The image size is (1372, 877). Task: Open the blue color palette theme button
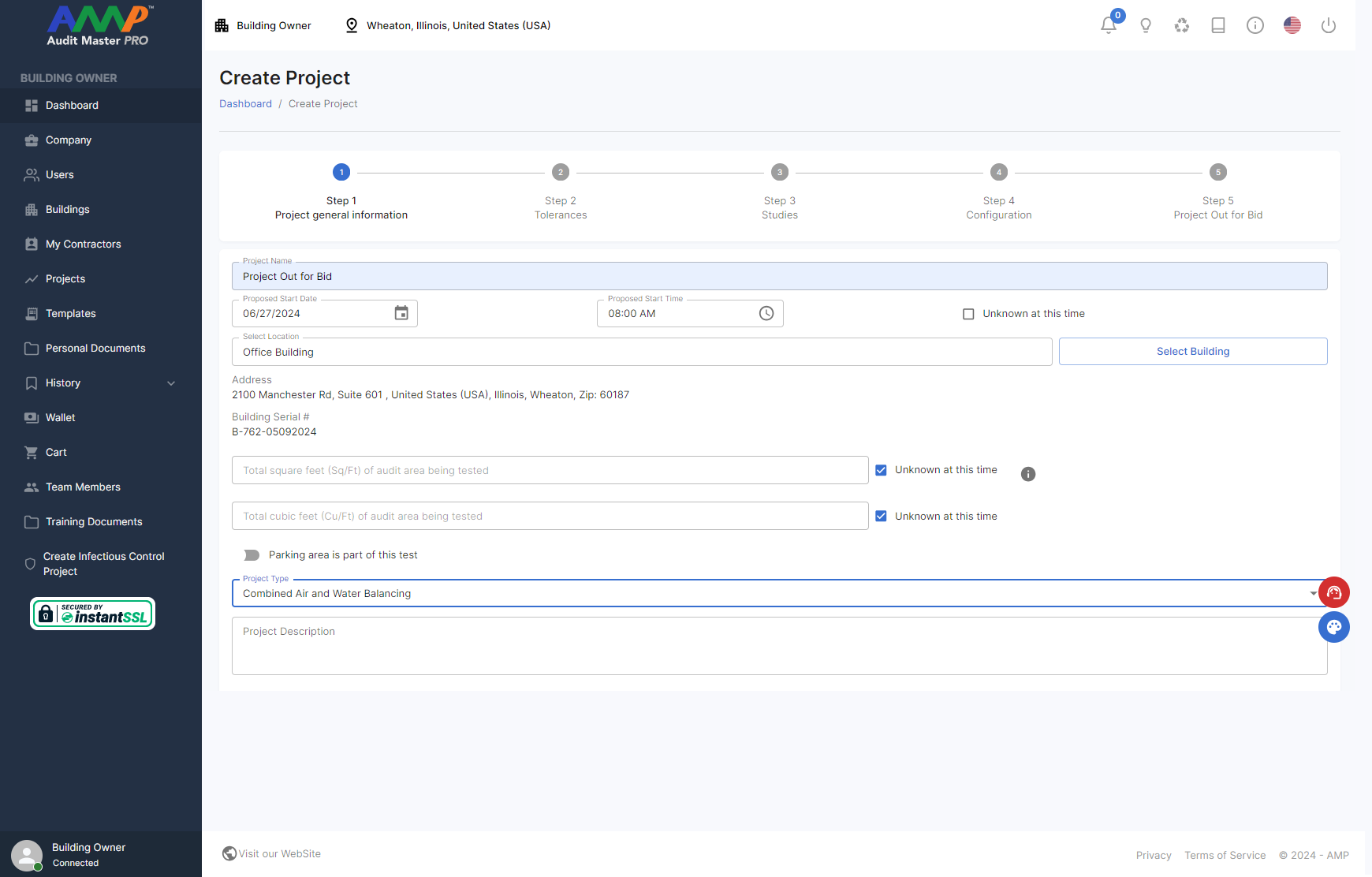1334,627
